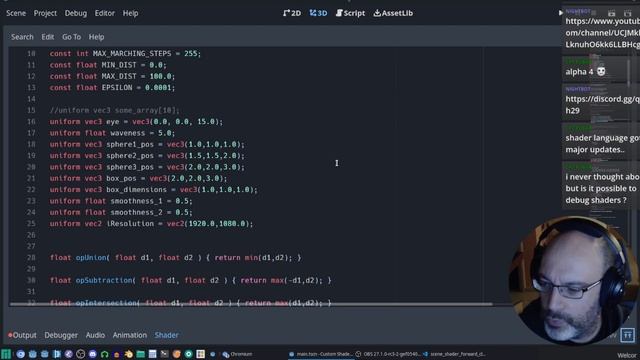Click the smoothness_2 uniform name
This screenshot has width=640, height=360.
point(136,212)
